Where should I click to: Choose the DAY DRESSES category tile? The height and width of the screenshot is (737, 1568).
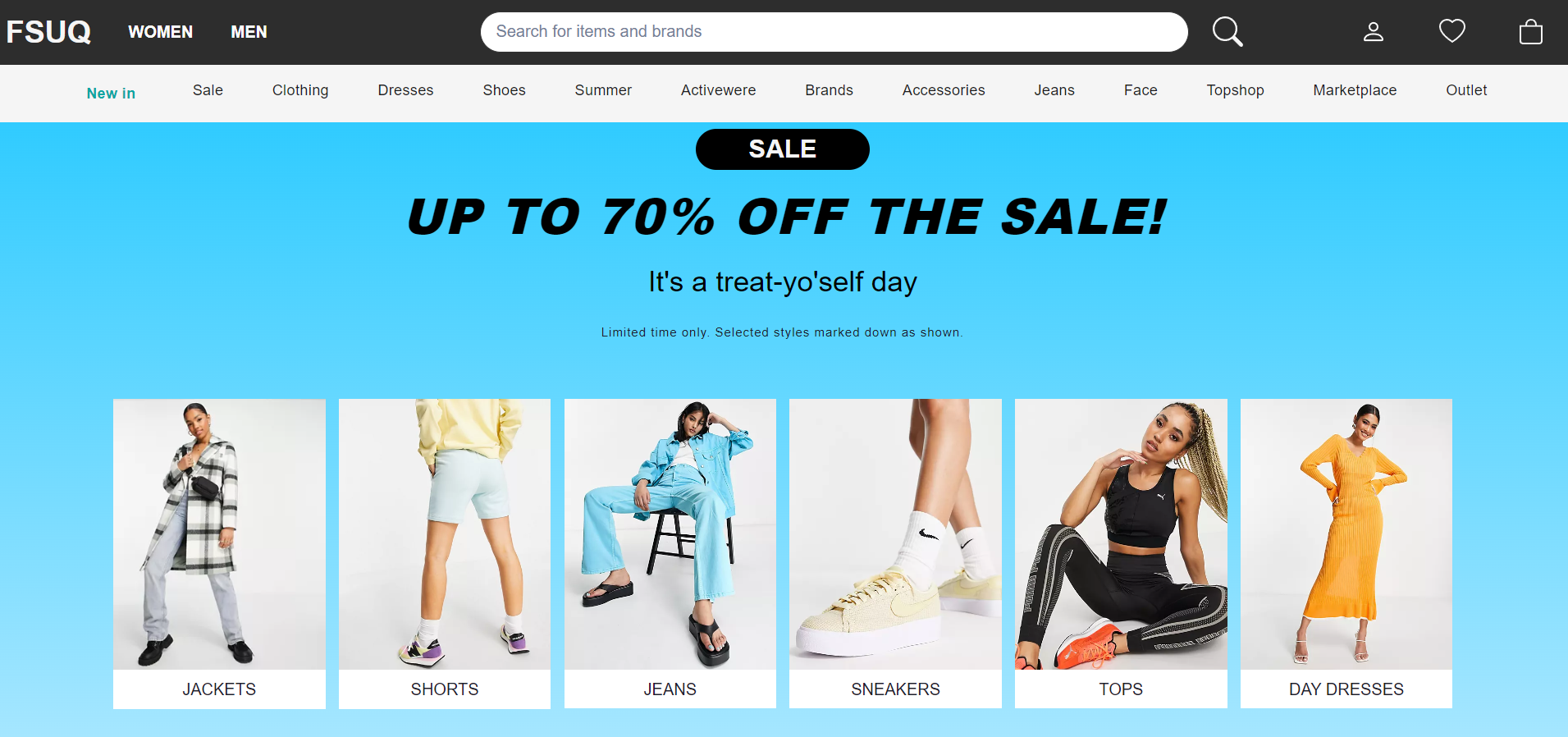[1346, 553]
